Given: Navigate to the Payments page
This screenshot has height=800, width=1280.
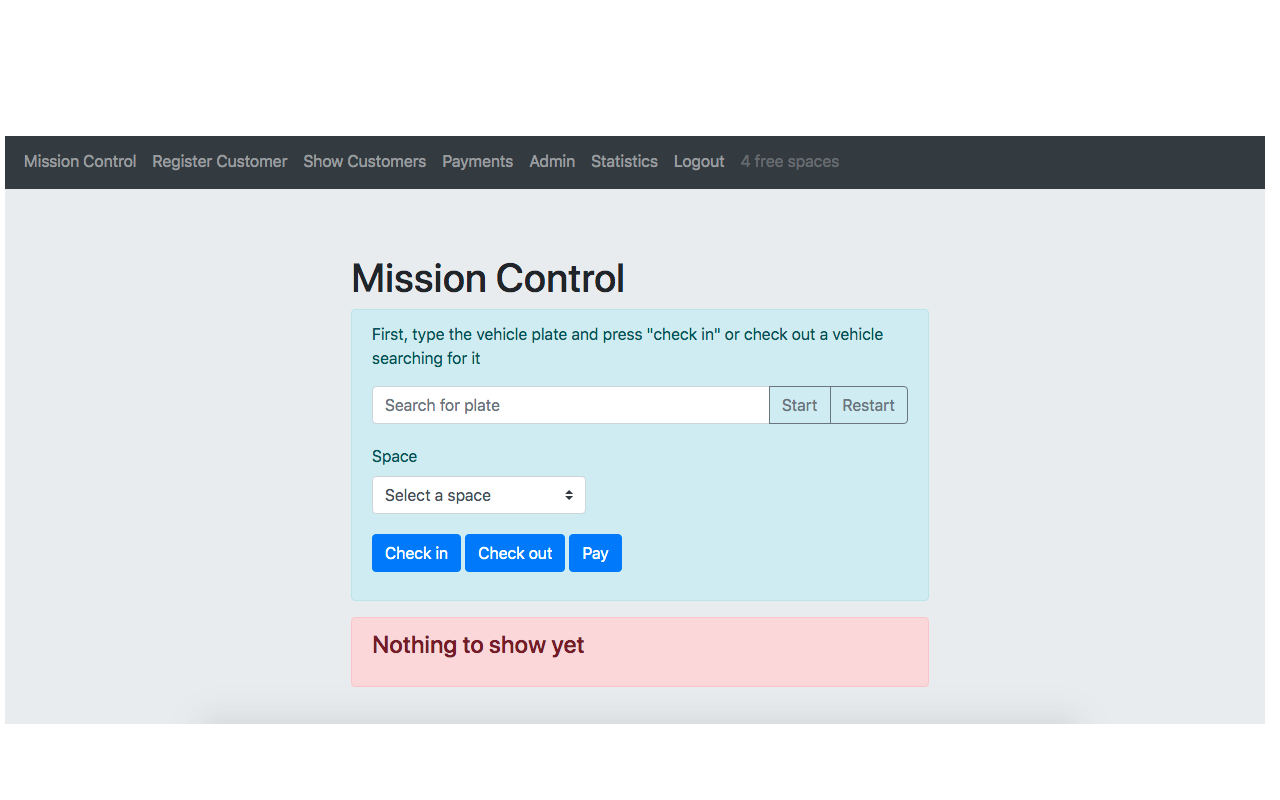Looking at the screenshot, I should pos(477,161).
